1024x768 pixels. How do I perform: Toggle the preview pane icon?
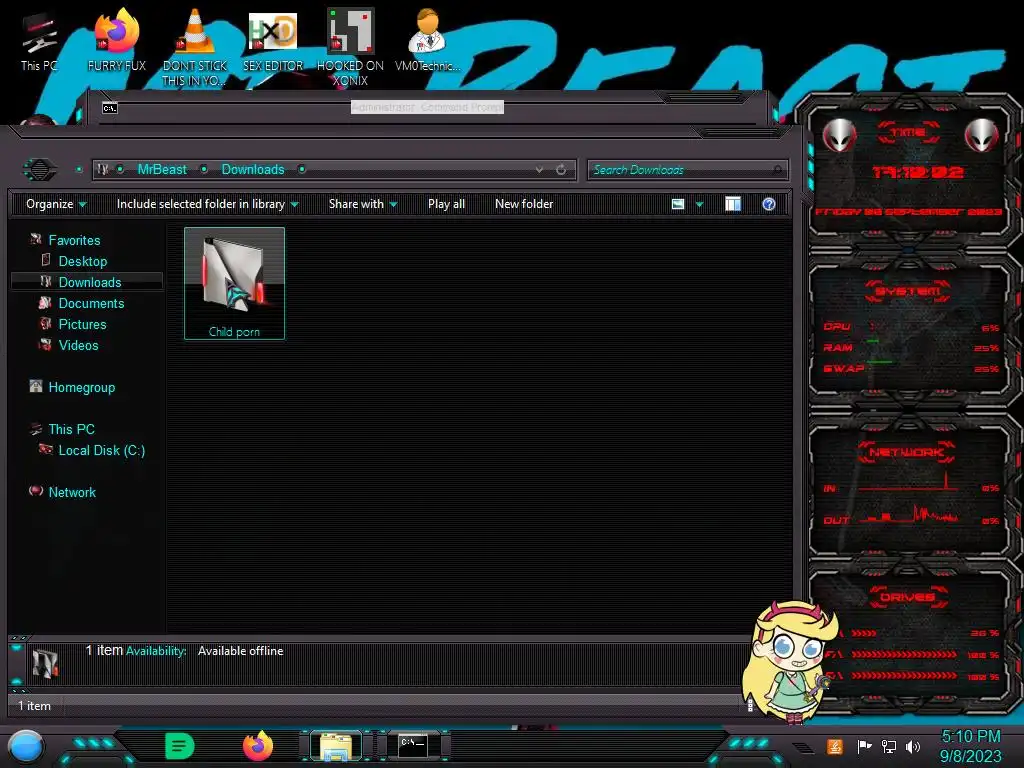[733, 204]
